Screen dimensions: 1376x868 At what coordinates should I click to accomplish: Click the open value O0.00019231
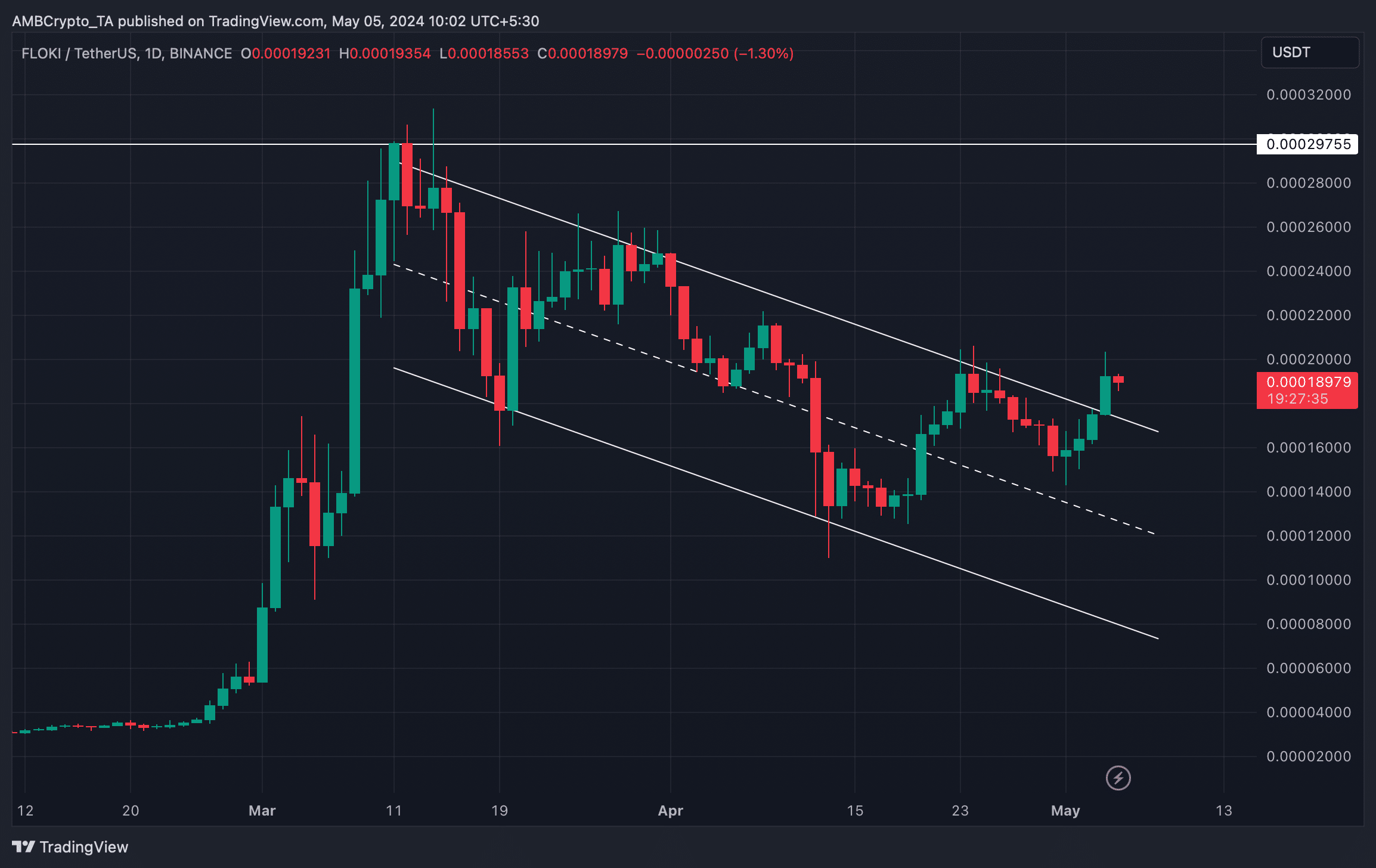[x=286, y=54]
